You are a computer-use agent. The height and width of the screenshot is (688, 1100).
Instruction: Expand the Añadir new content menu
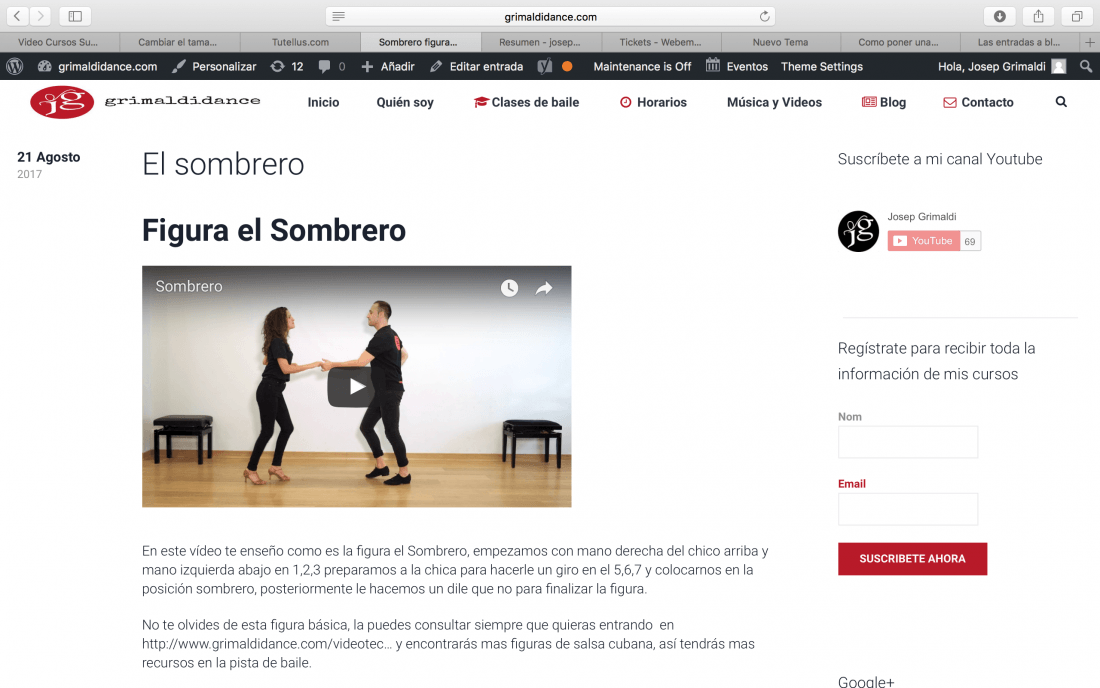coord(388,67)
